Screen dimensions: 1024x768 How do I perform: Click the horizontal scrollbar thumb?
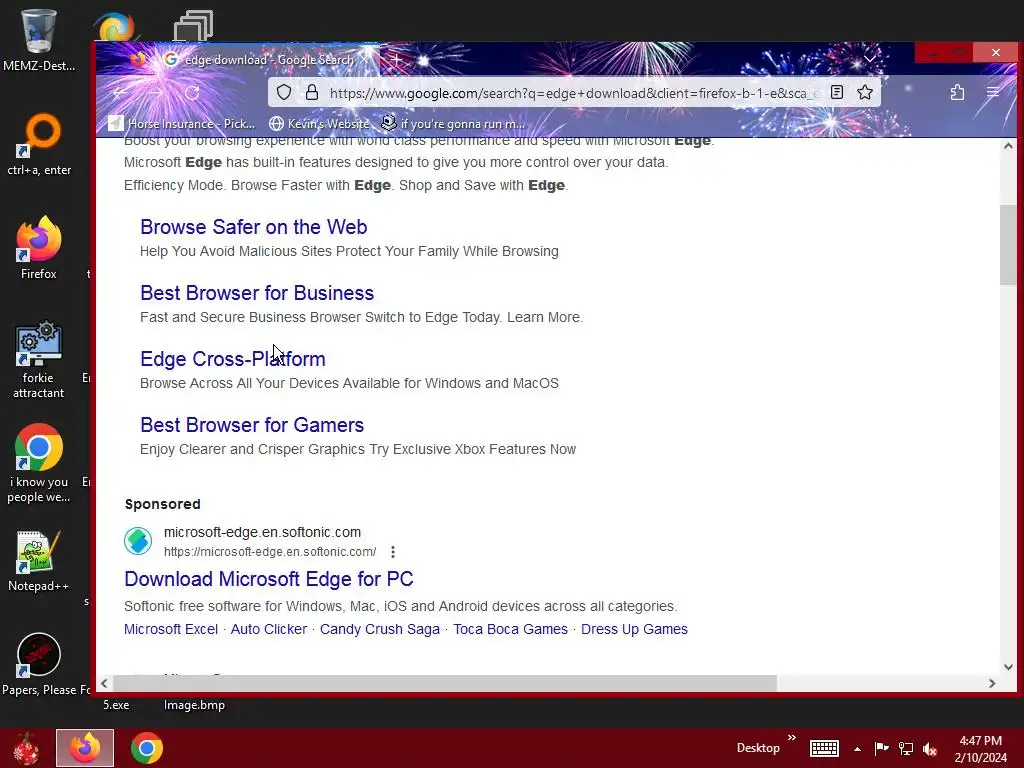click(445, 683)
